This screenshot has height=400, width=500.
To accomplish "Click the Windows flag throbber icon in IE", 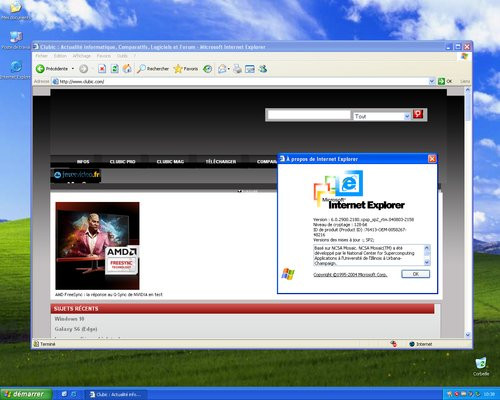I will pos(464,56).
